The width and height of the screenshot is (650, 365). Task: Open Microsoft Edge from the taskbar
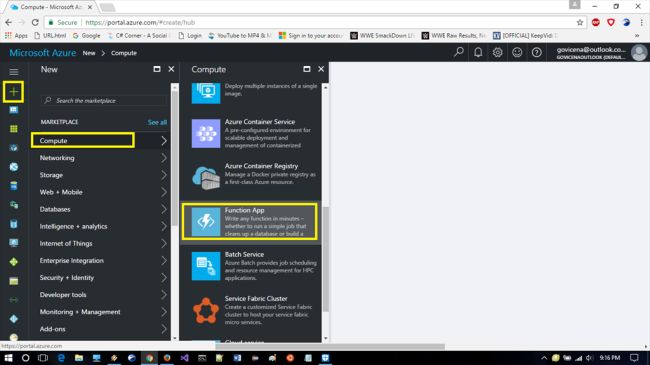coord(61,358)
